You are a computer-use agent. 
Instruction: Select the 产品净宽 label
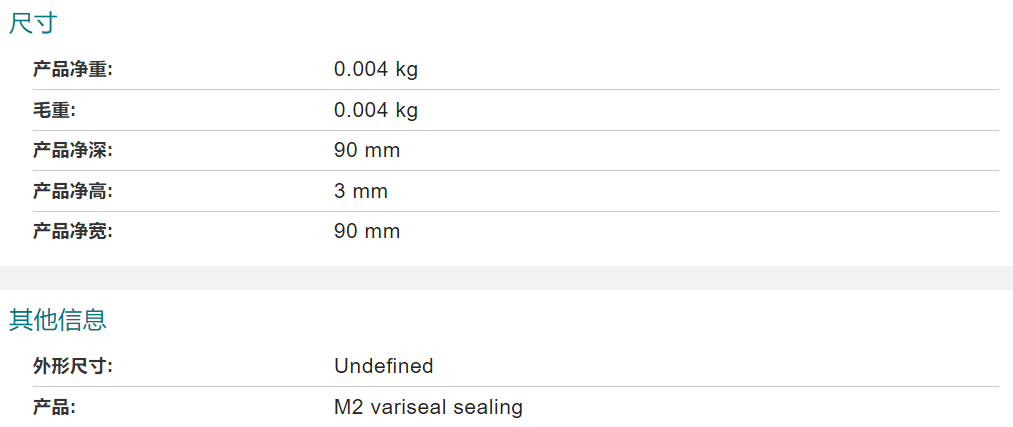click(x=72, y=231)
